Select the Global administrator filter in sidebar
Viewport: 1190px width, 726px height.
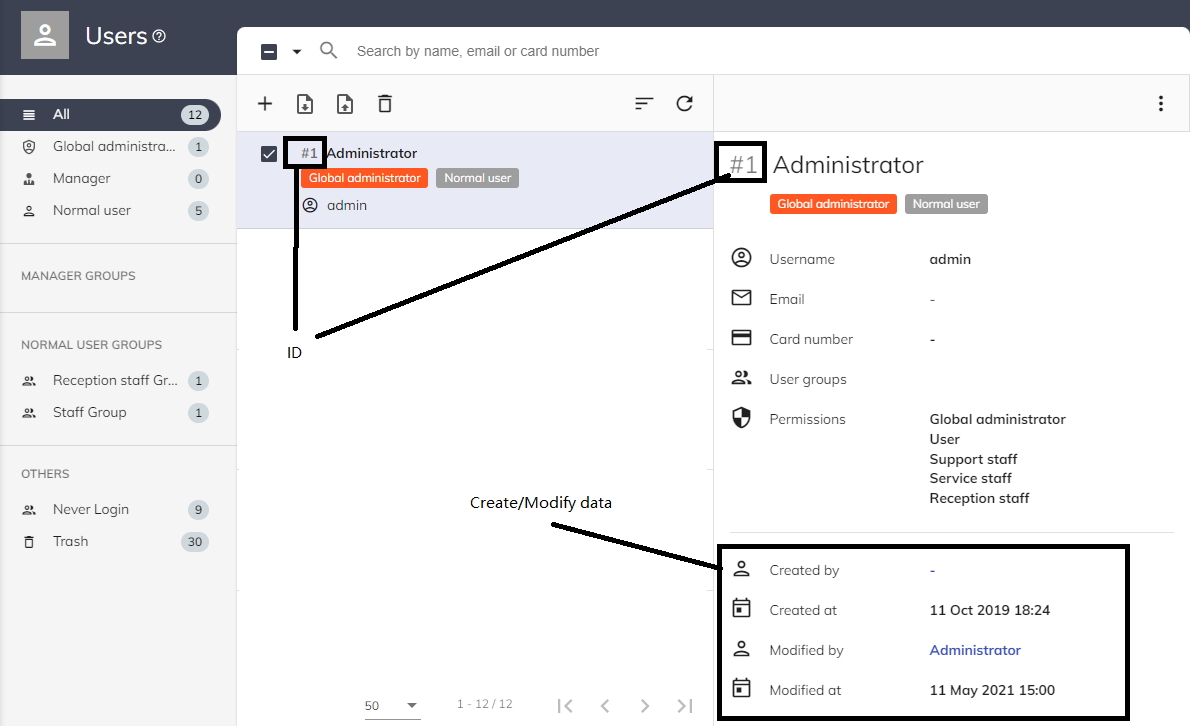point(113,147)
